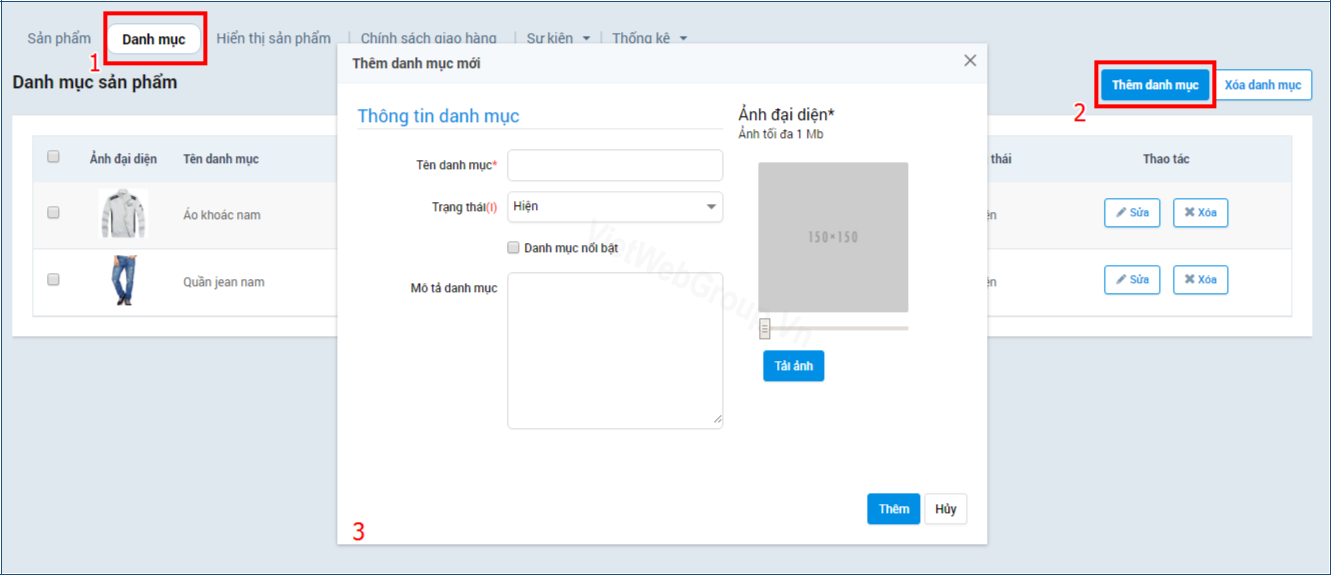Image resolution: width=1331 pixels, height=575 pixels.
Task: Tick the Danh mục nổi bật checkbox
Action: coord(514,247)
